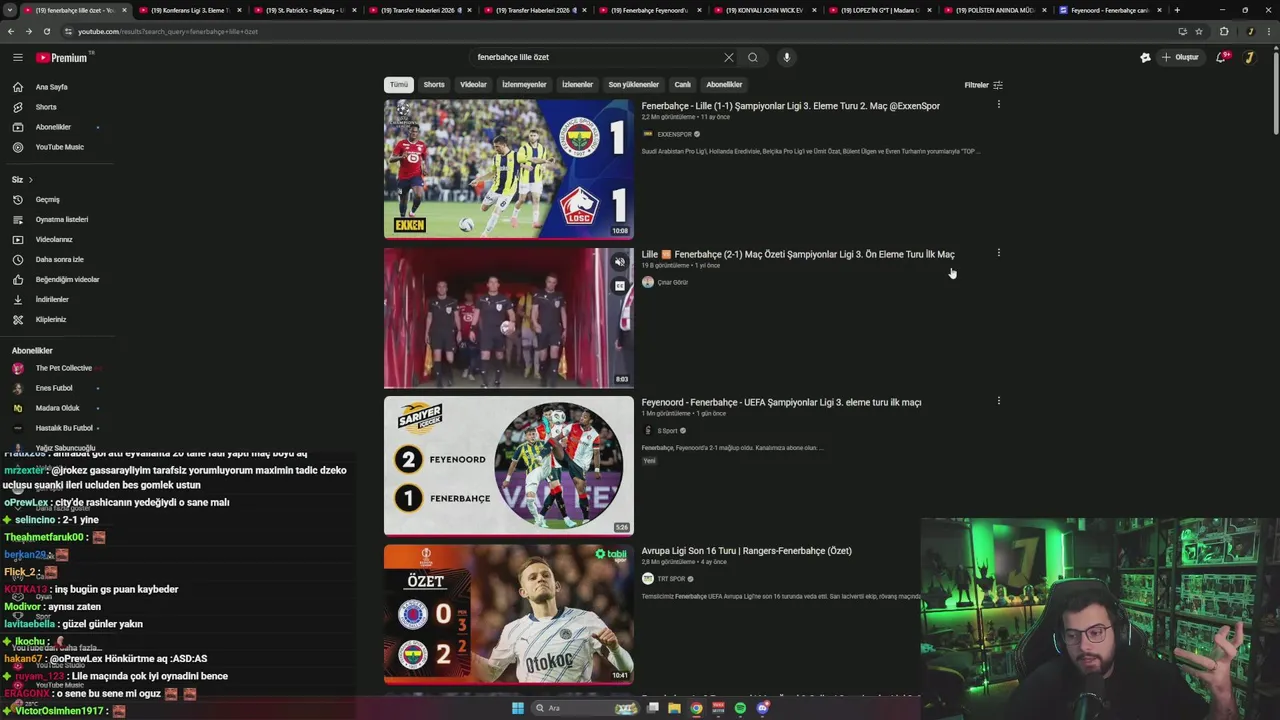Open the Oluştur create menu
The width and height of the screenshot is (1280, 720).
[x=1180, y=57]
